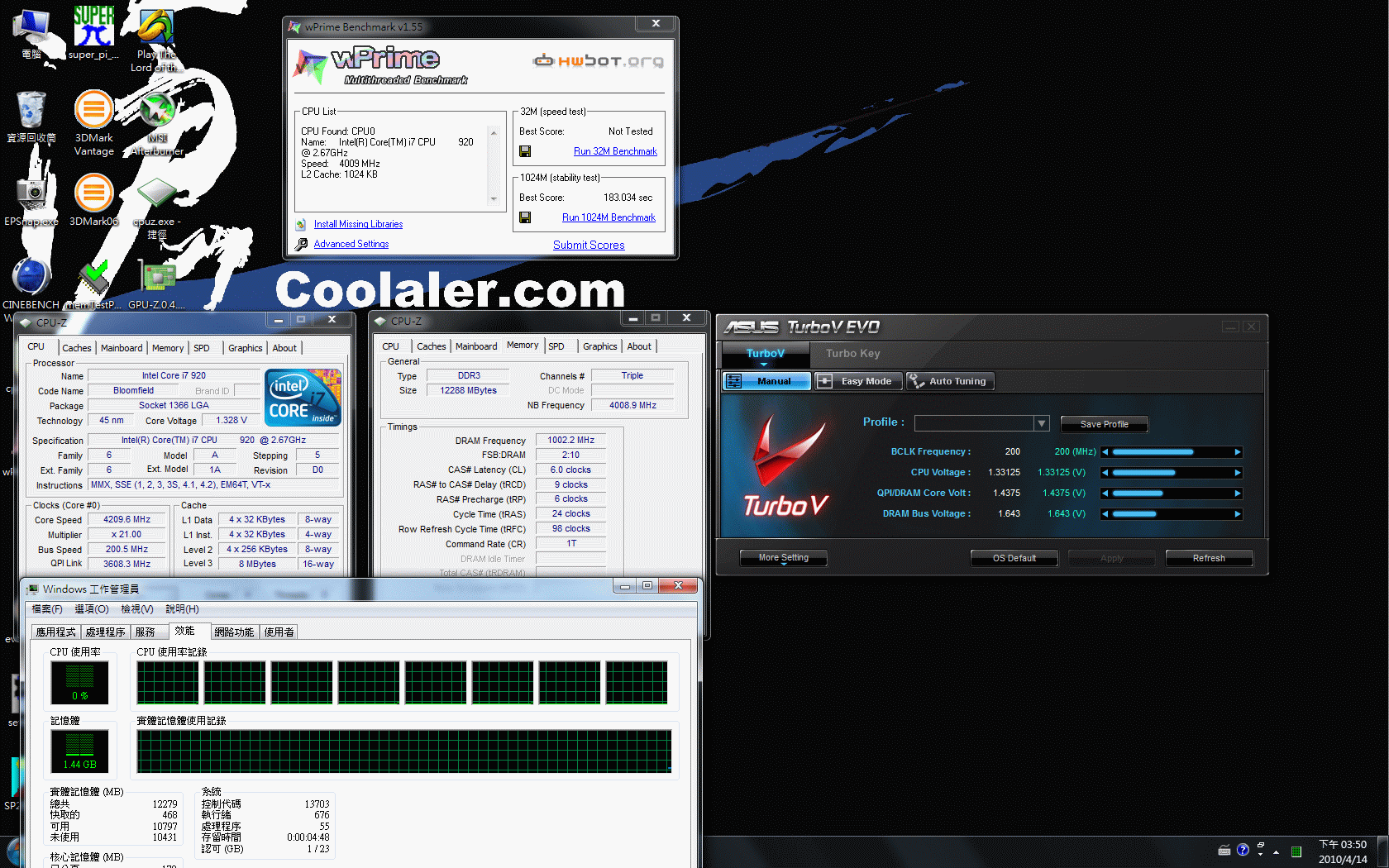Click the Save Profile button
The width and height of the screenshot is (1389, 868).
[x=1104, y=424]
